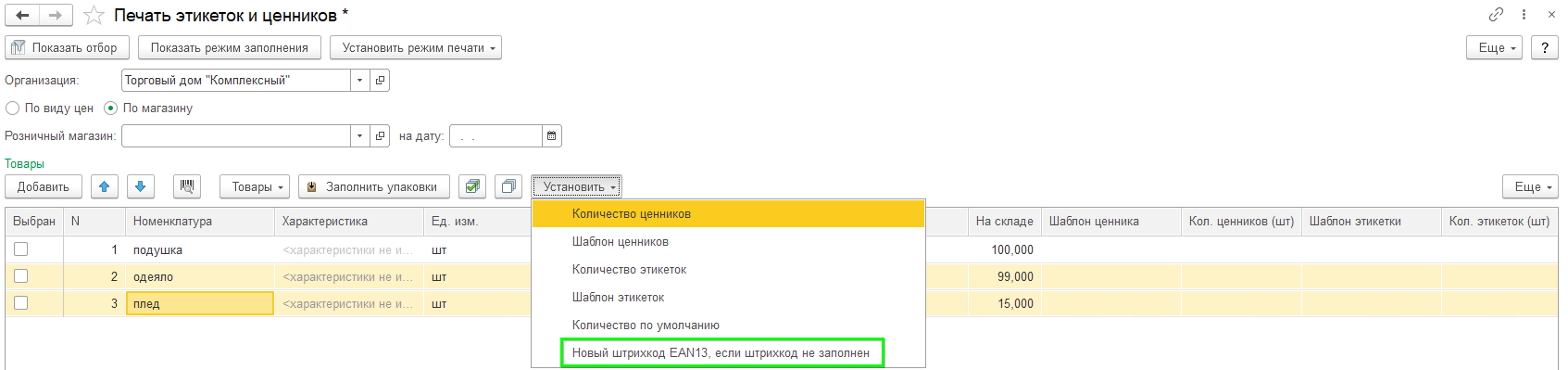Screen dimensions: 1568x370
Task: Click the Ед. изм. column header
Action: click(477, 222)
